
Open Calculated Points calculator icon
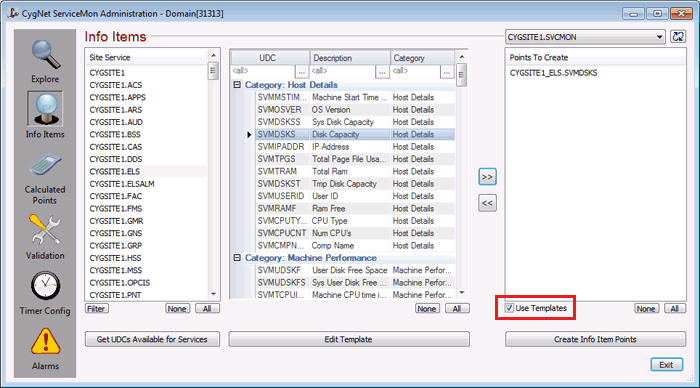coord(45,165)
